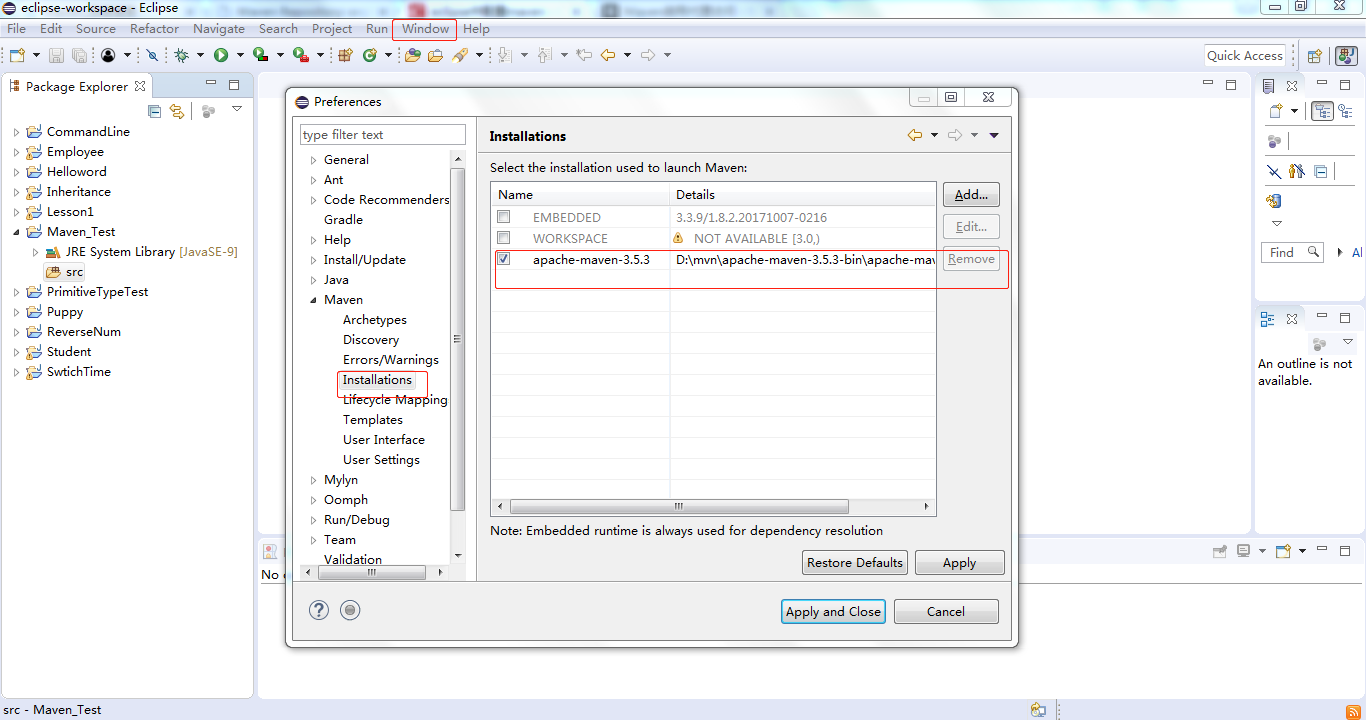Check the WORKSPACE installation checkbox

pyautogui.click(x=504, y=238)
